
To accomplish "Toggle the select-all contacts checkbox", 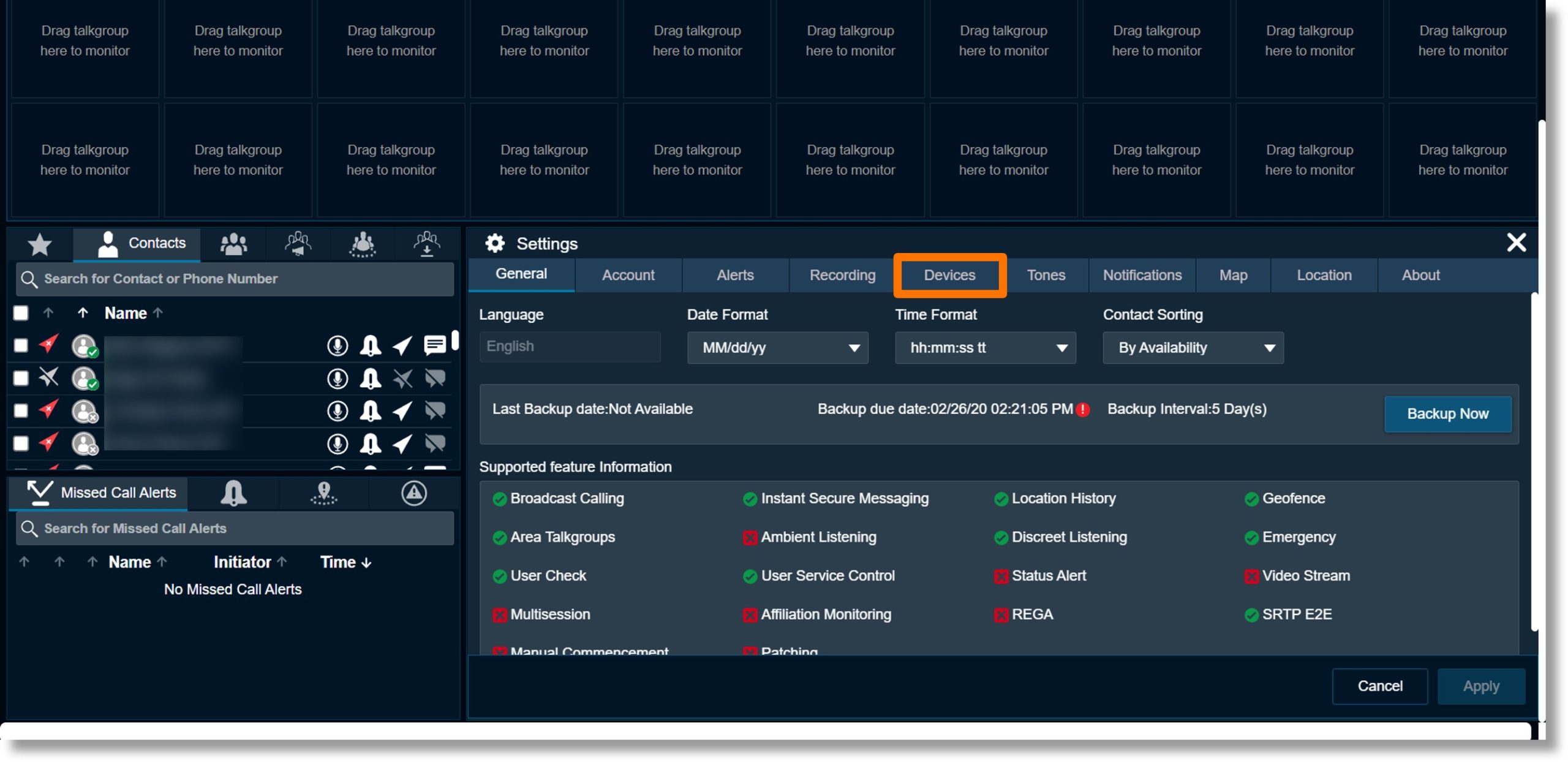I will coord(22,312).
